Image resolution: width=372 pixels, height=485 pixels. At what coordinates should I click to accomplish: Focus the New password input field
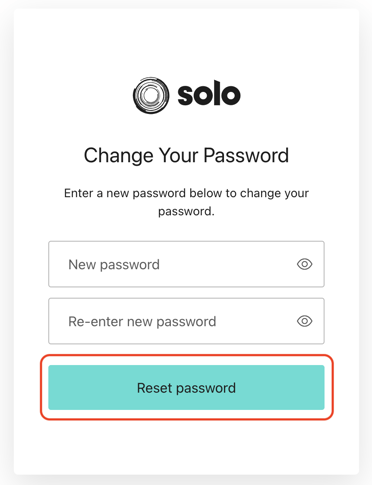tap(186, 264)
